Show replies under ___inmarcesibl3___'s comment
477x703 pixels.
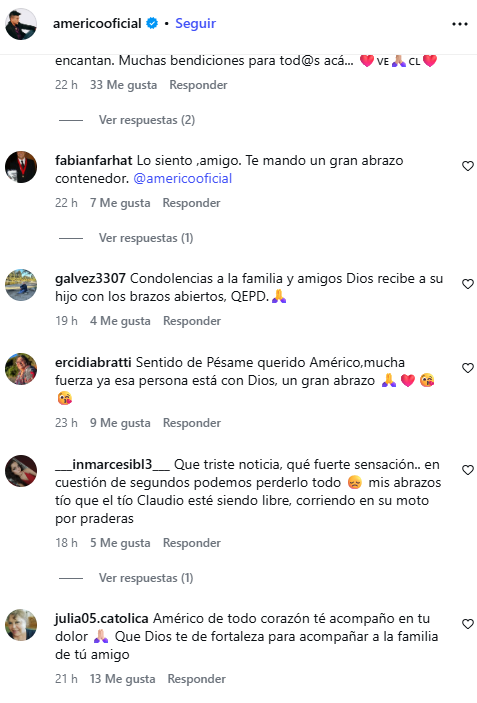coord(146,578)
